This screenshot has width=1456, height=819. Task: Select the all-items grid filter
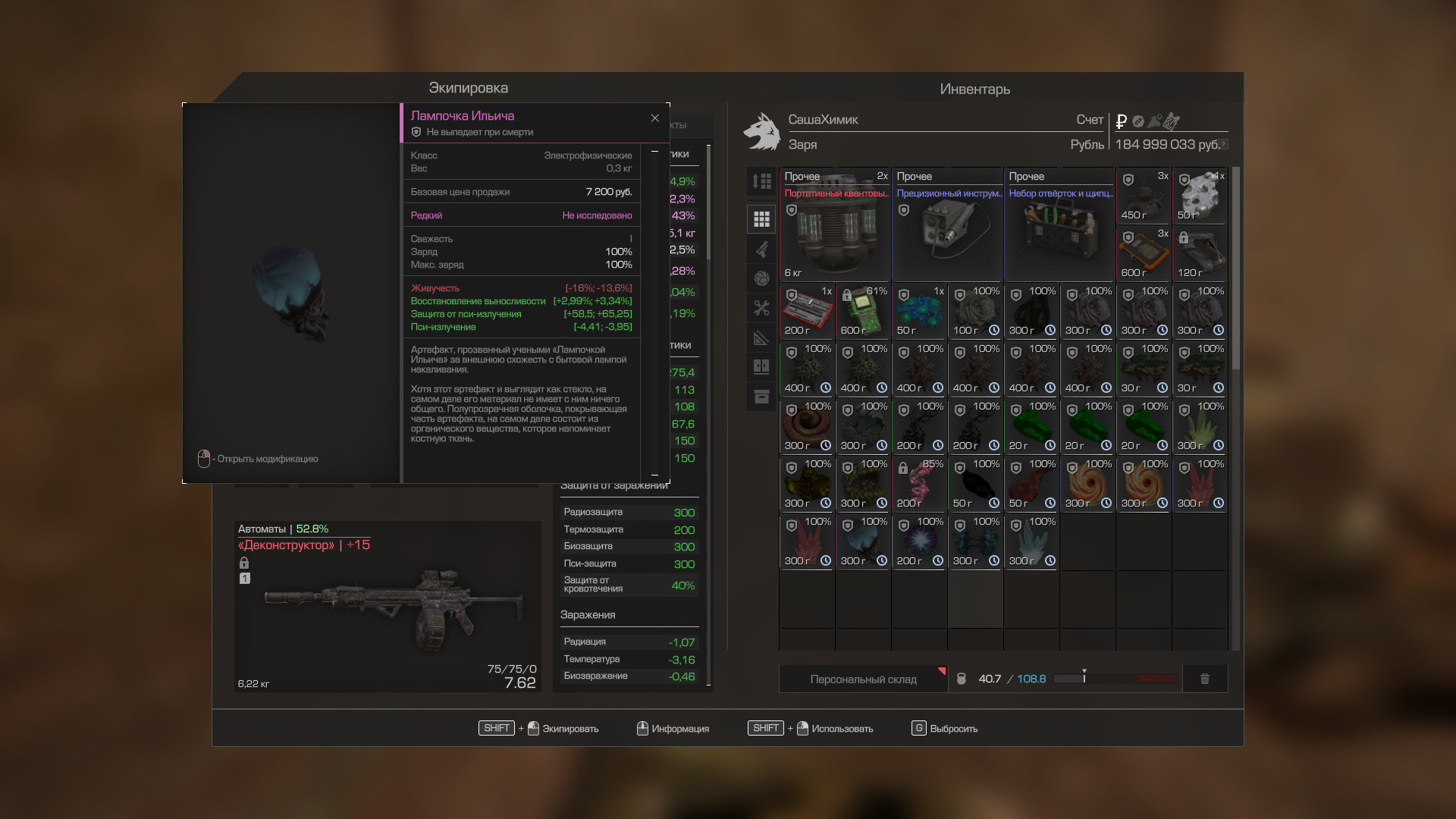coord(761,219)
